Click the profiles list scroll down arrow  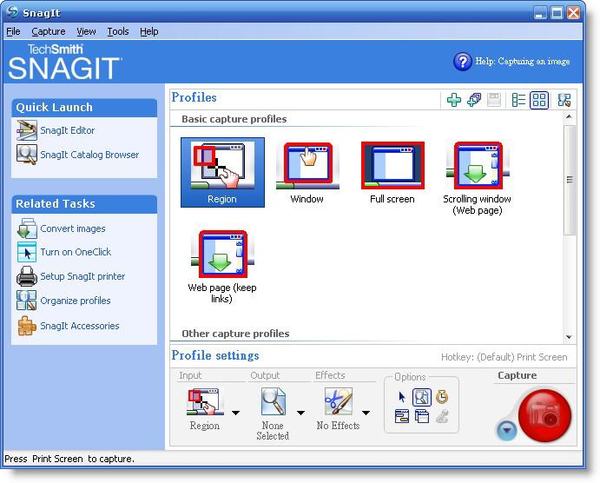click(x=569, y=337)
